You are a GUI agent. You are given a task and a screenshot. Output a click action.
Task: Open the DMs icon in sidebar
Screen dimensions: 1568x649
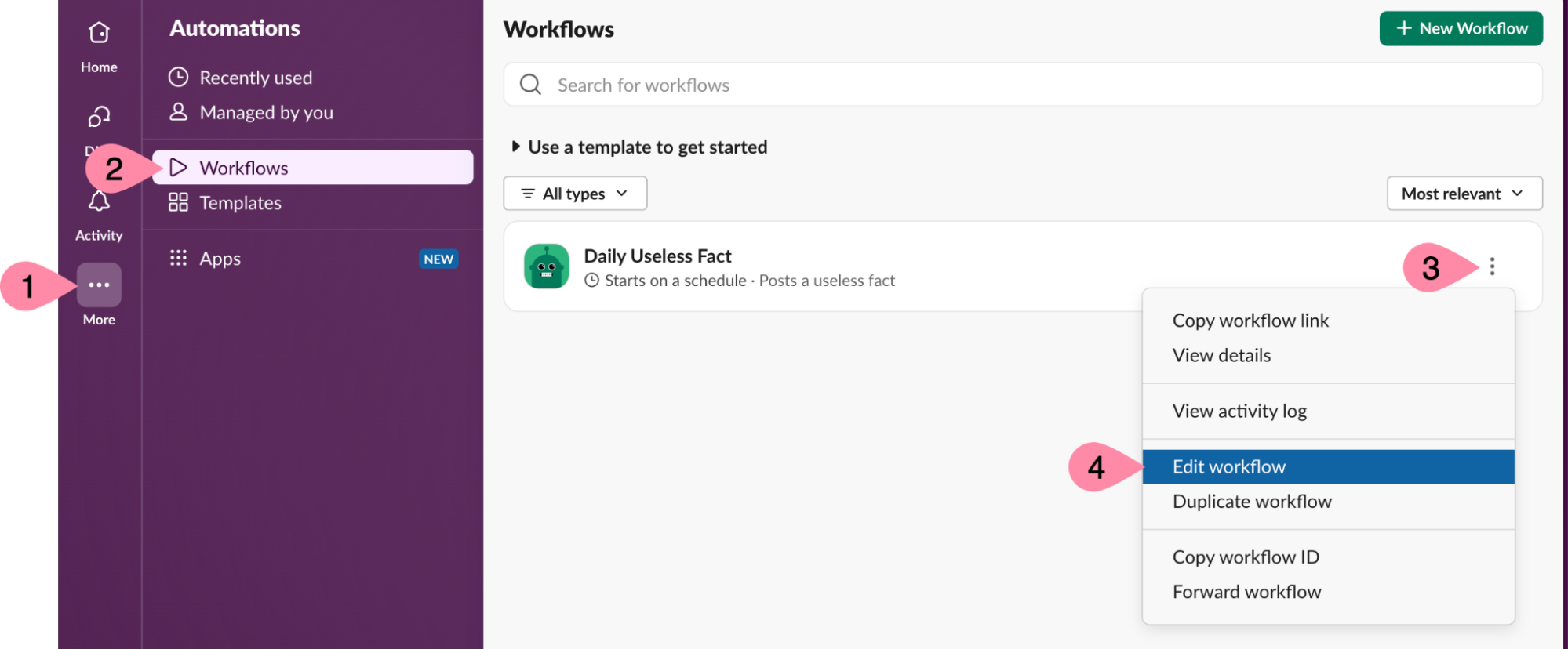pos(99,118)
